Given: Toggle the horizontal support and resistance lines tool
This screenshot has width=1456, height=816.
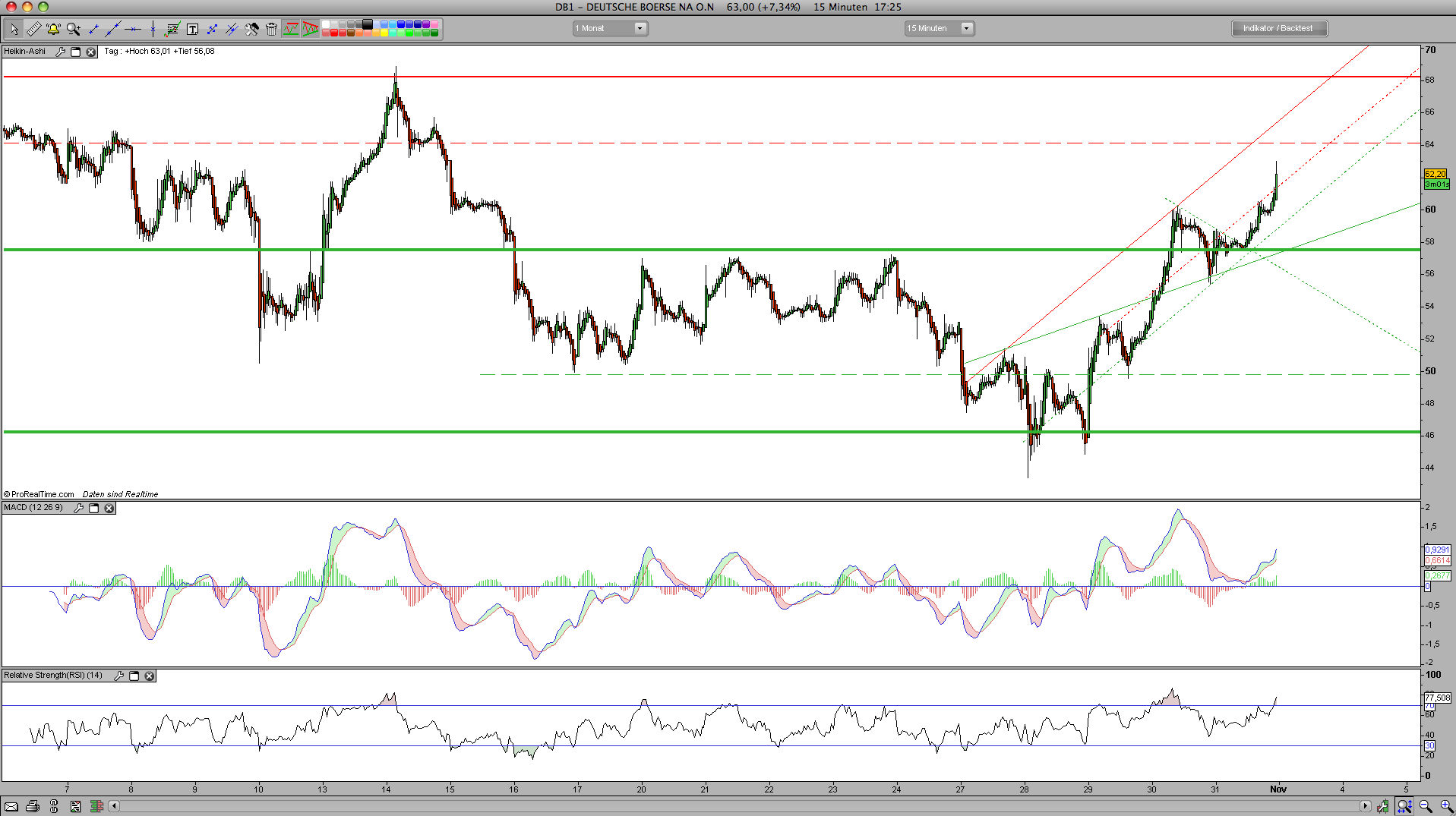Looking at the screenshot, I should (x=291, y=29).
